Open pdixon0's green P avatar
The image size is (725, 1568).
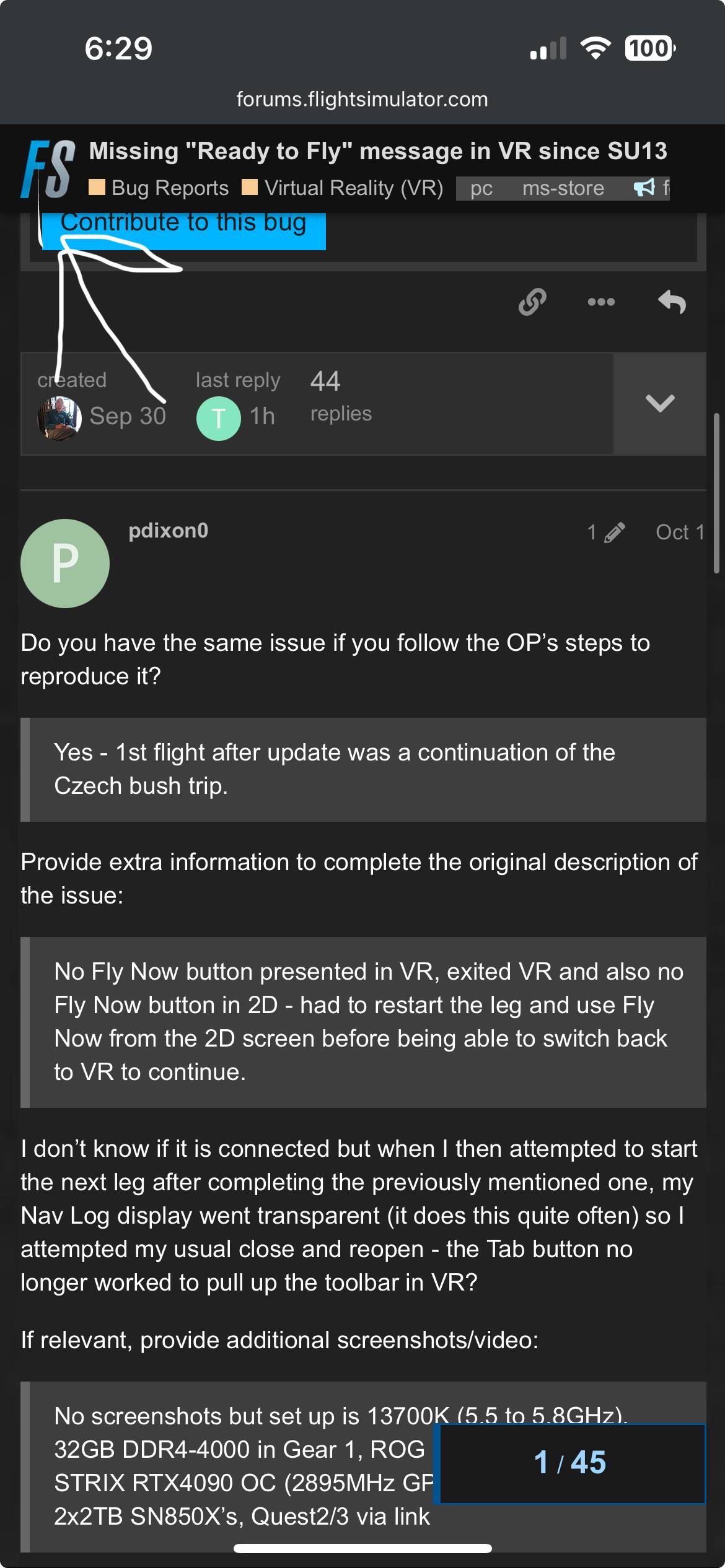tap(65, 564)
